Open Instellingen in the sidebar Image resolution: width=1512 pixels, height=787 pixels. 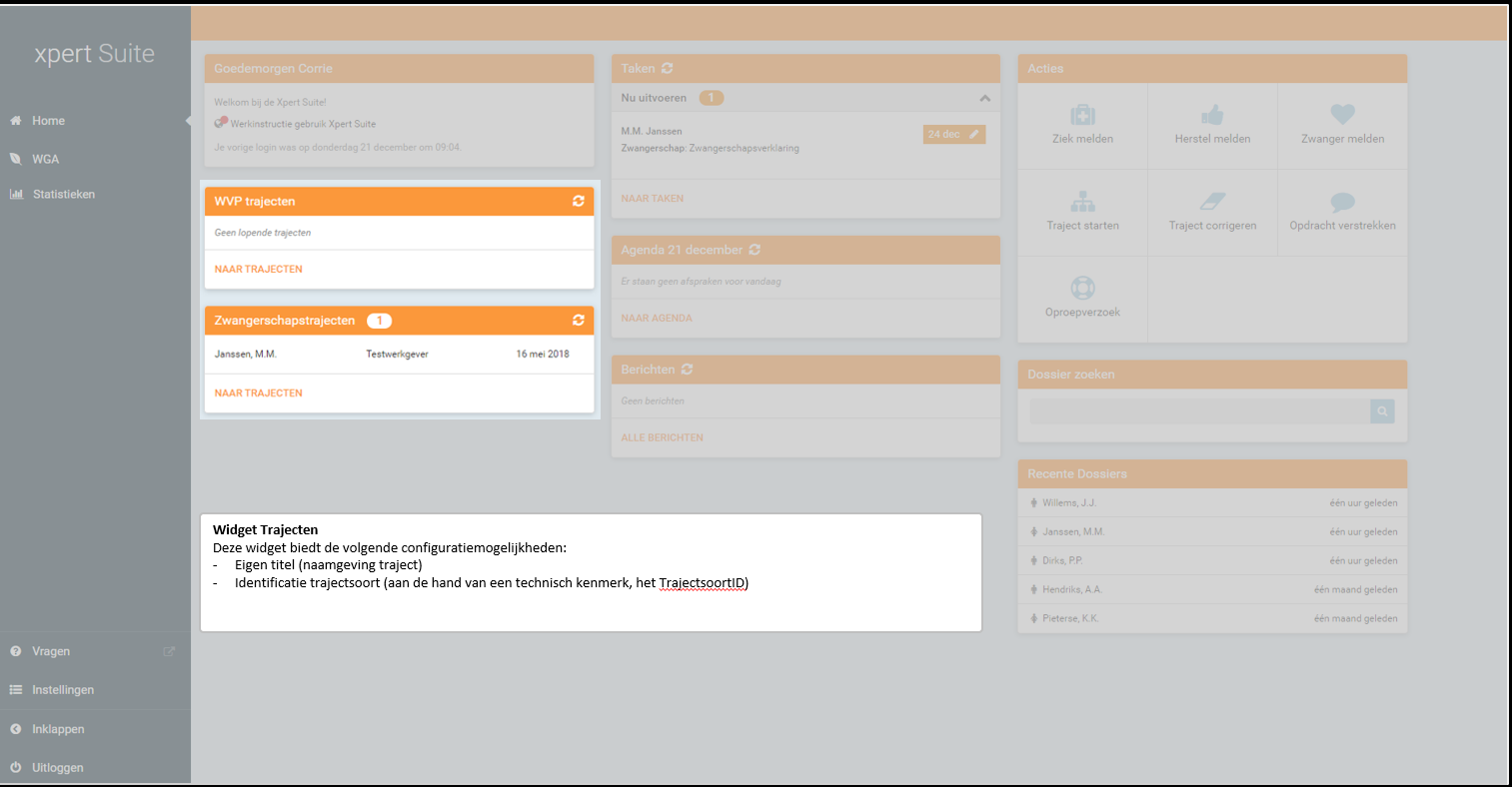62,690
